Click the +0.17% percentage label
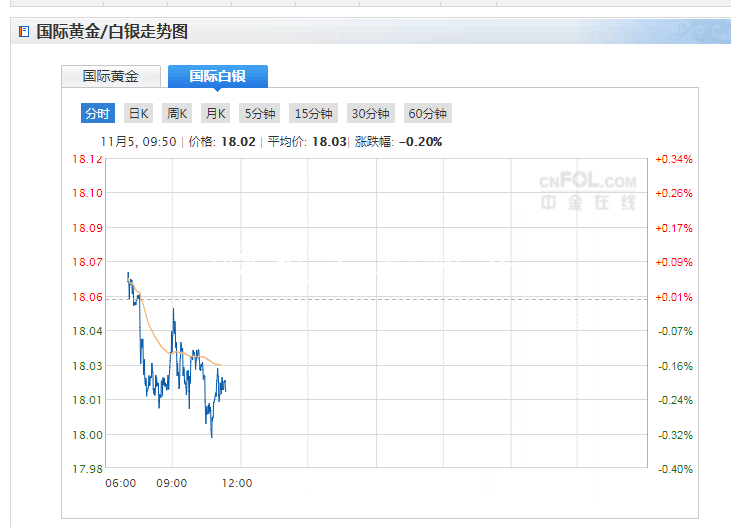 coord(674,228)
